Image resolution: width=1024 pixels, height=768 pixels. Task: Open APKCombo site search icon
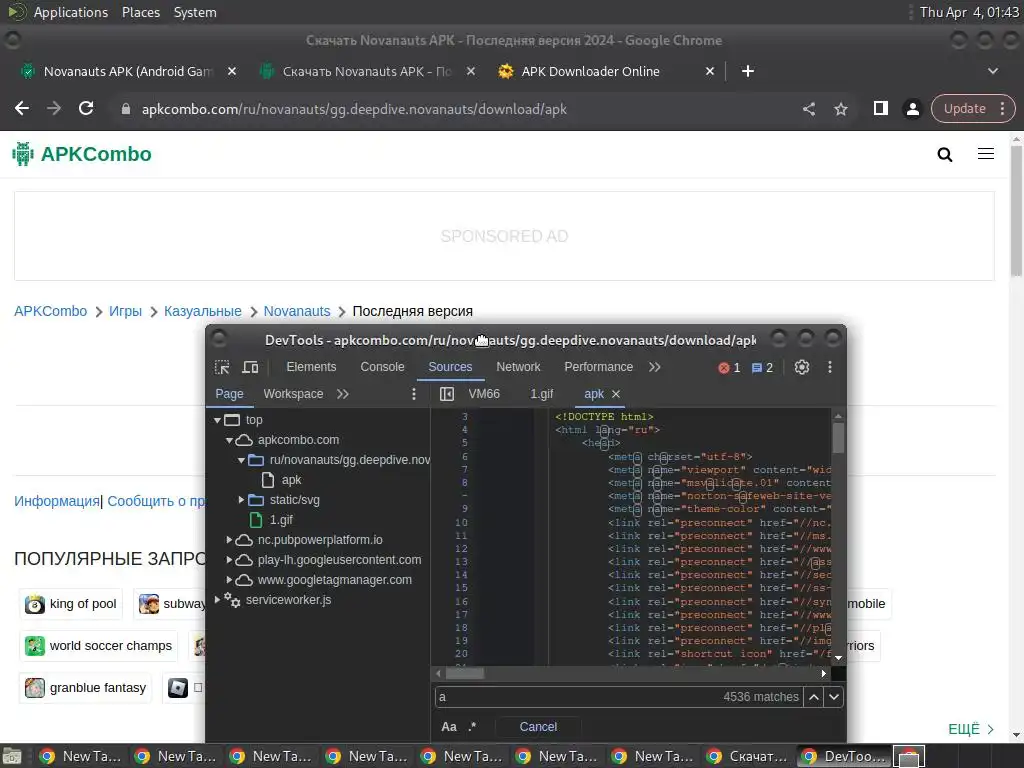(944, 155)
